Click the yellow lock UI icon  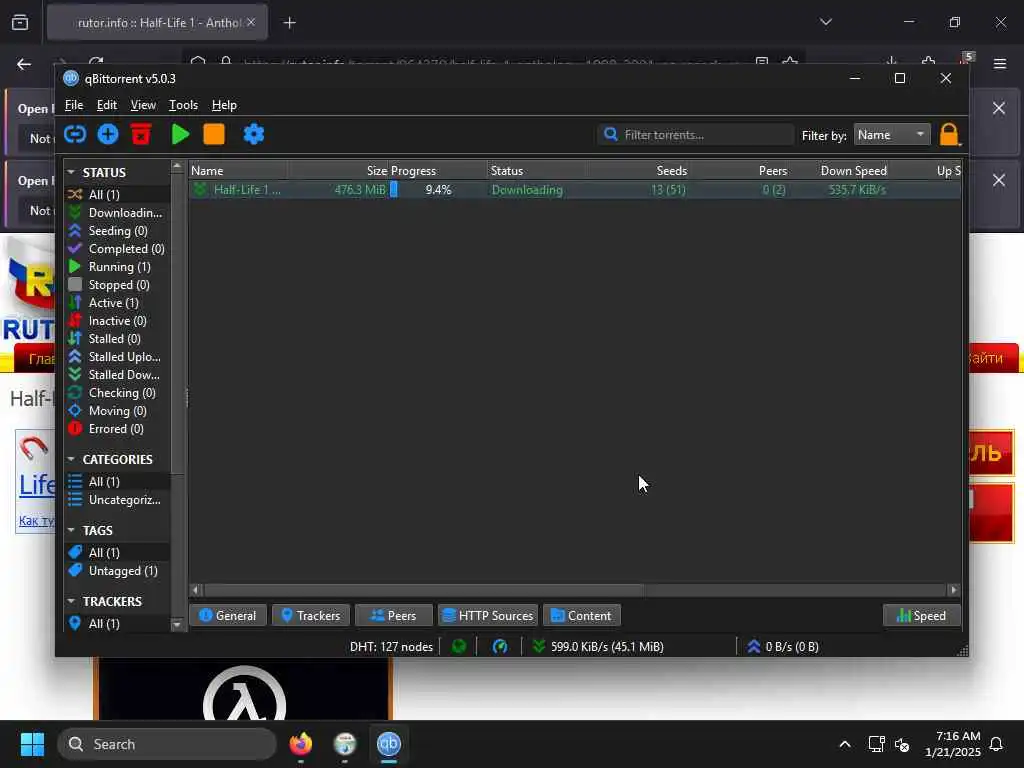pyautogui.click(x=949, y=135)
